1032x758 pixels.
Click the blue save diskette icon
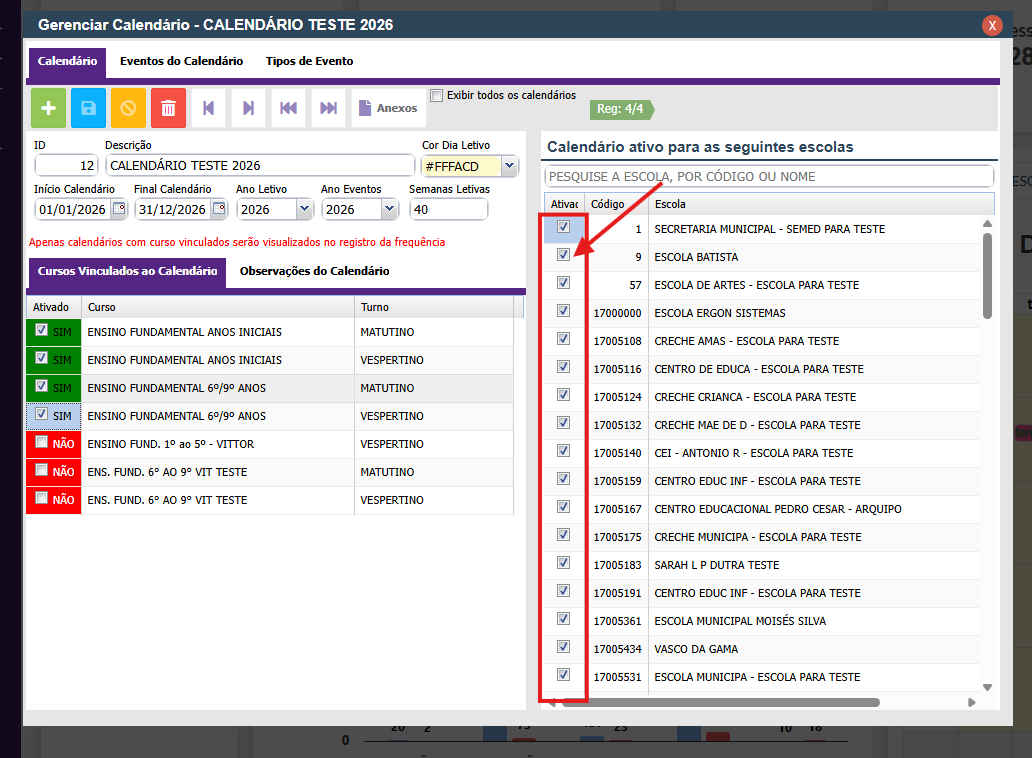coord(88,108)
